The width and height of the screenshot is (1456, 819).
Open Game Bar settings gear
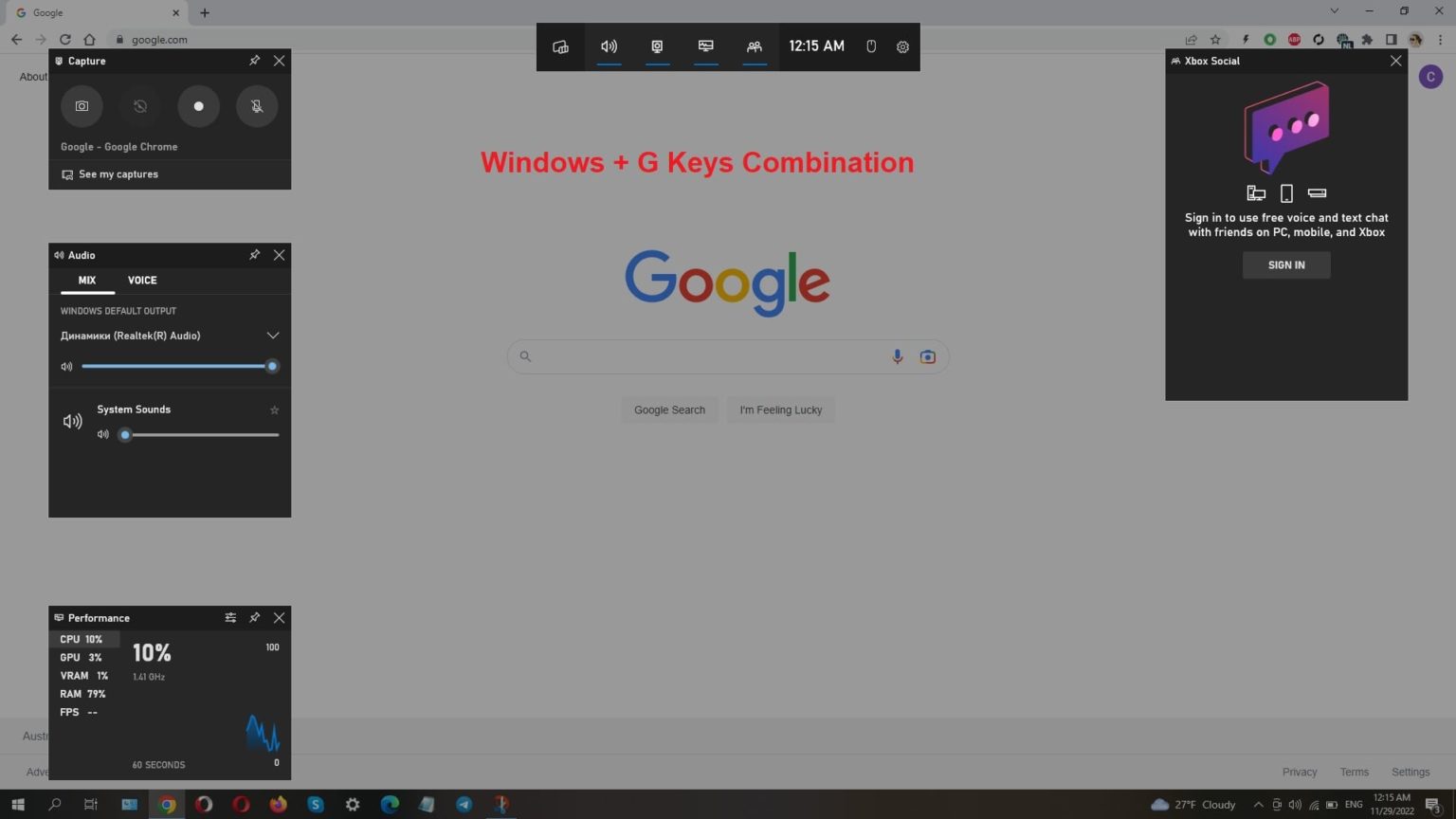pos(902,46)
